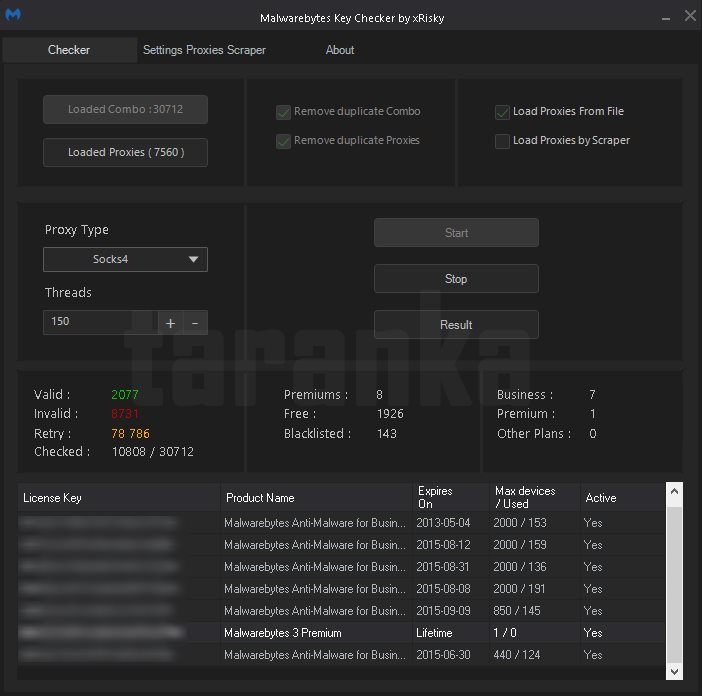The width and height of the screenshot is (702, 696).
Task: Select row expiring 2015-08-31
Action: coord(342,567)
